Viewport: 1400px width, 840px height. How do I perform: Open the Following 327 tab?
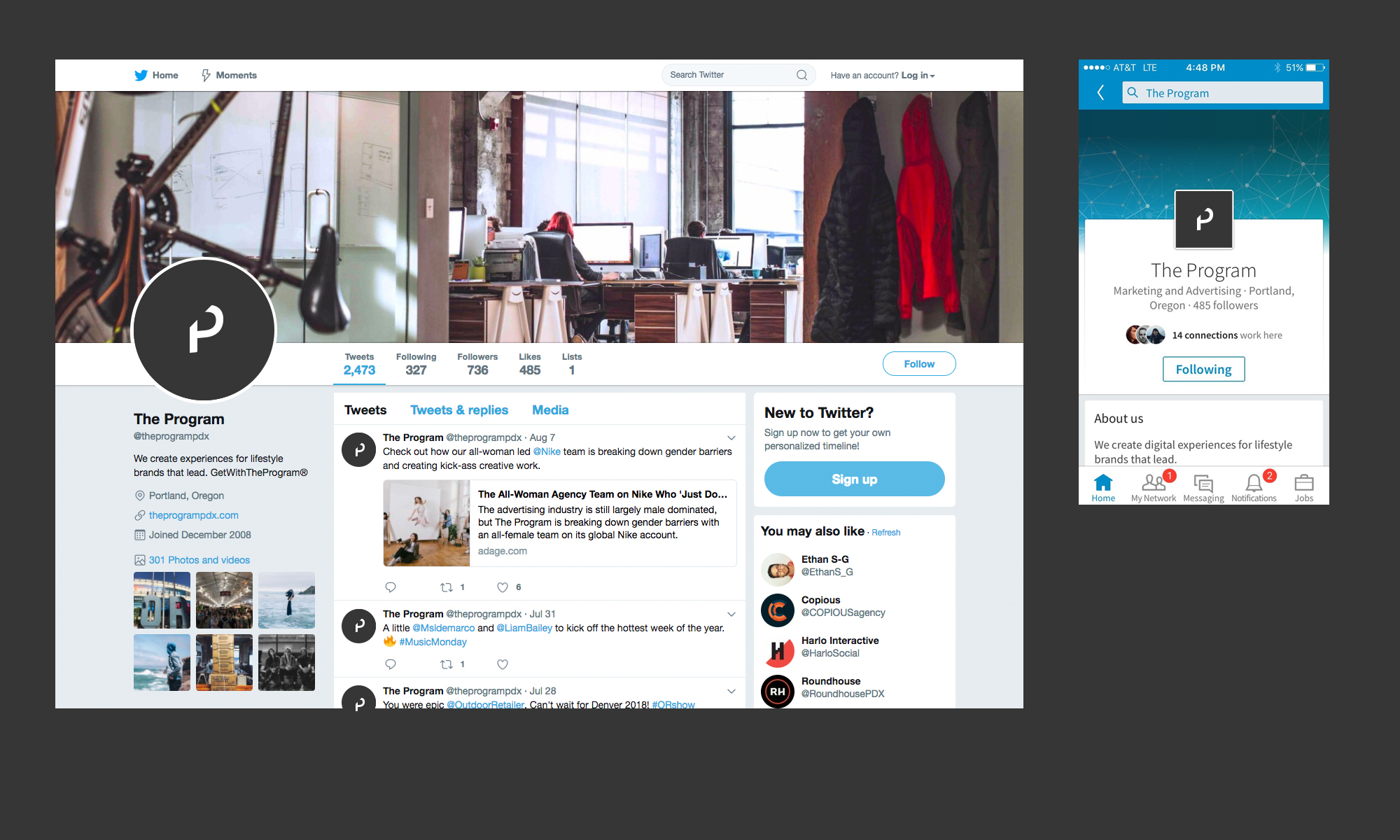pos(416,365)
